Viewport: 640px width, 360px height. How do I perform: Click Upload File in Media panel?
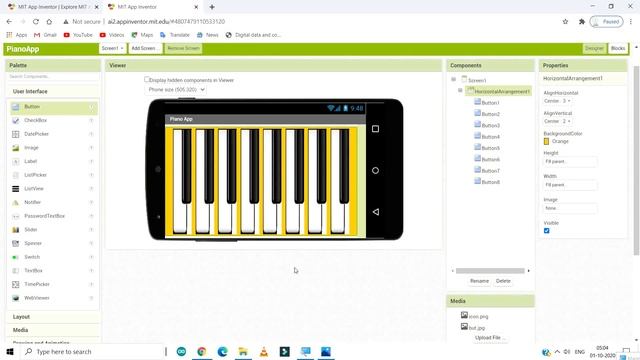click(490, 338)
